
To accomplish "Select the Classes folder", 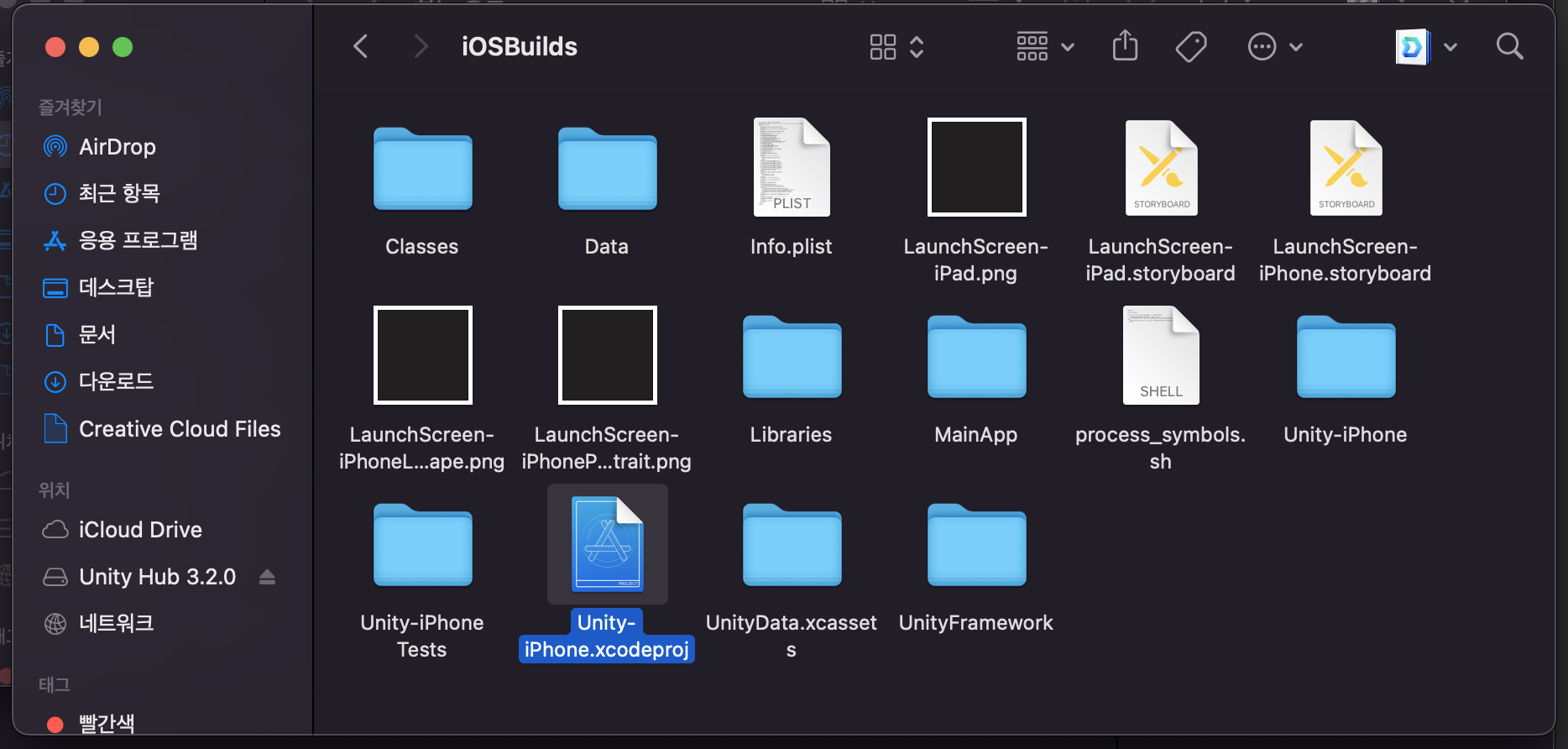I will tap(422, 169).
